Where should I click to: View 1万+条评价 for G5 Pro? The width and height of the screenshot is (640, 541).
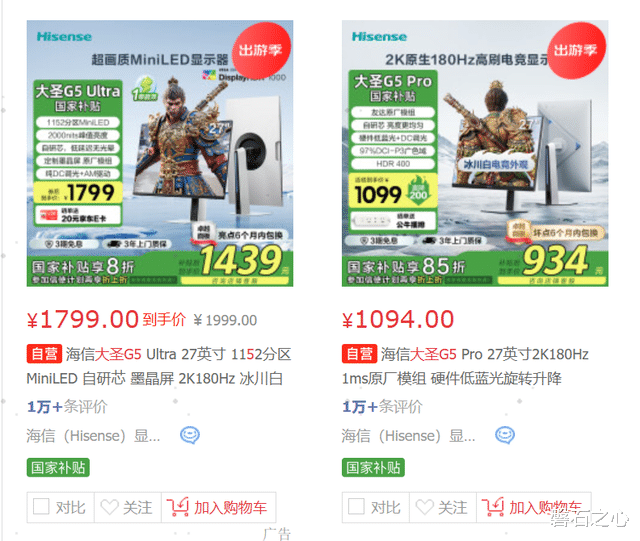click(x=382, y=407)
